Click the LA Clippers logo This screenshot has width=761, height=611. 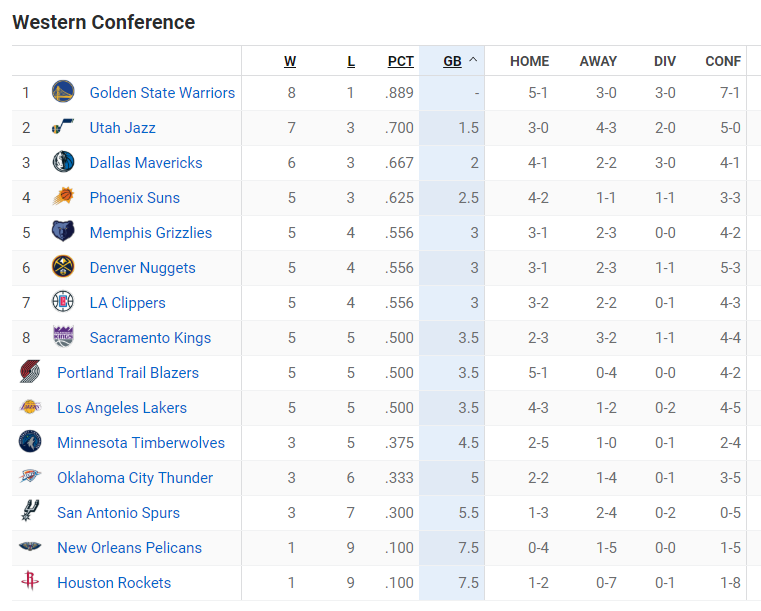point(63,302)
